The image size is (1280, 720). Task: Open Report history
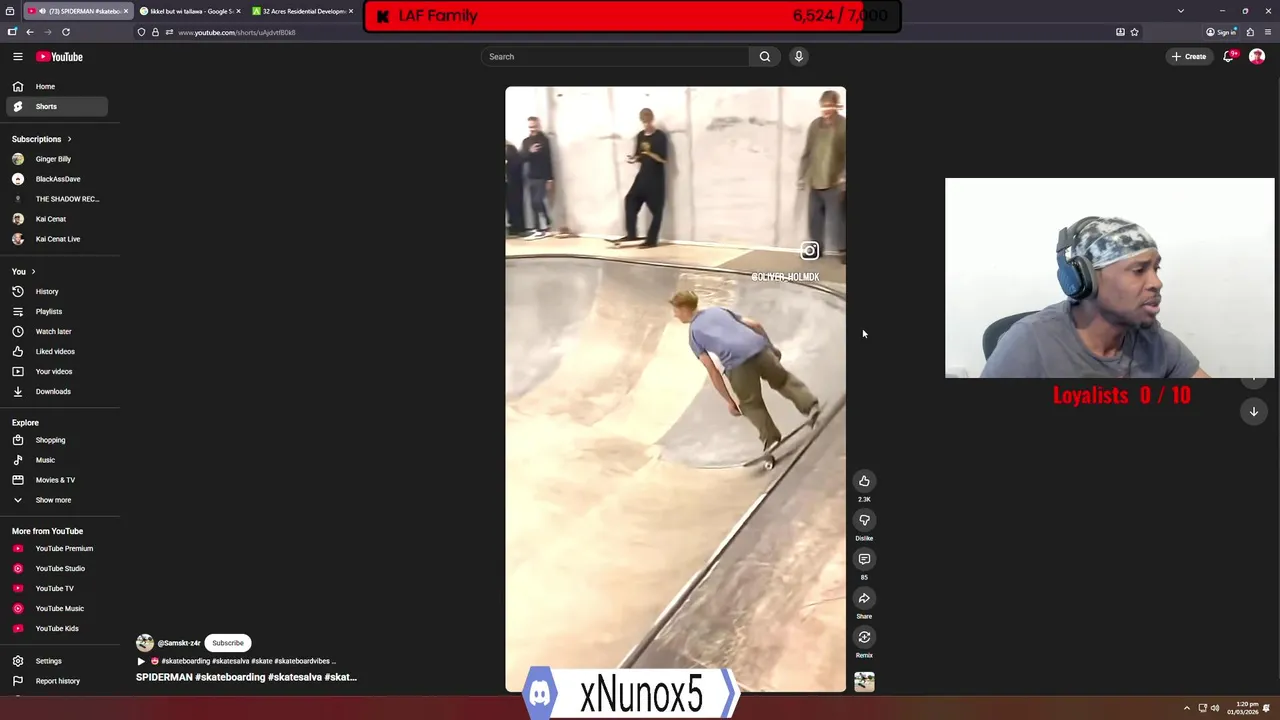pos(57,681)
